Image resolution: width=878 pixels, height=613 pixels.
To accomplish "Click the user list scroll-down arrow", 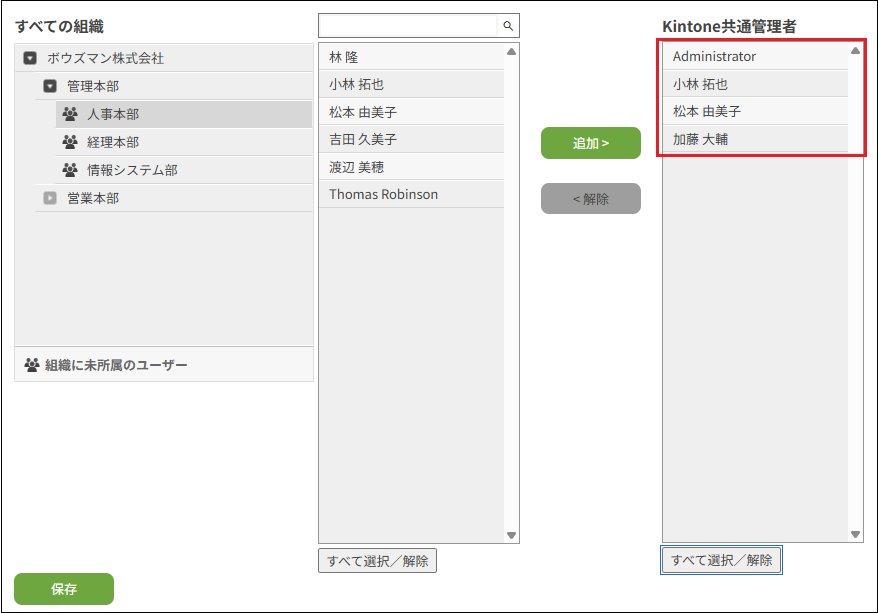I will tap(511, 535).
